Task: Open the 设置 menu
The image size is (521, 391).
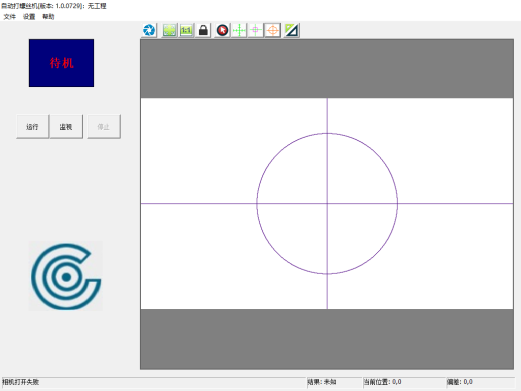Action: (x=29, y=17)
